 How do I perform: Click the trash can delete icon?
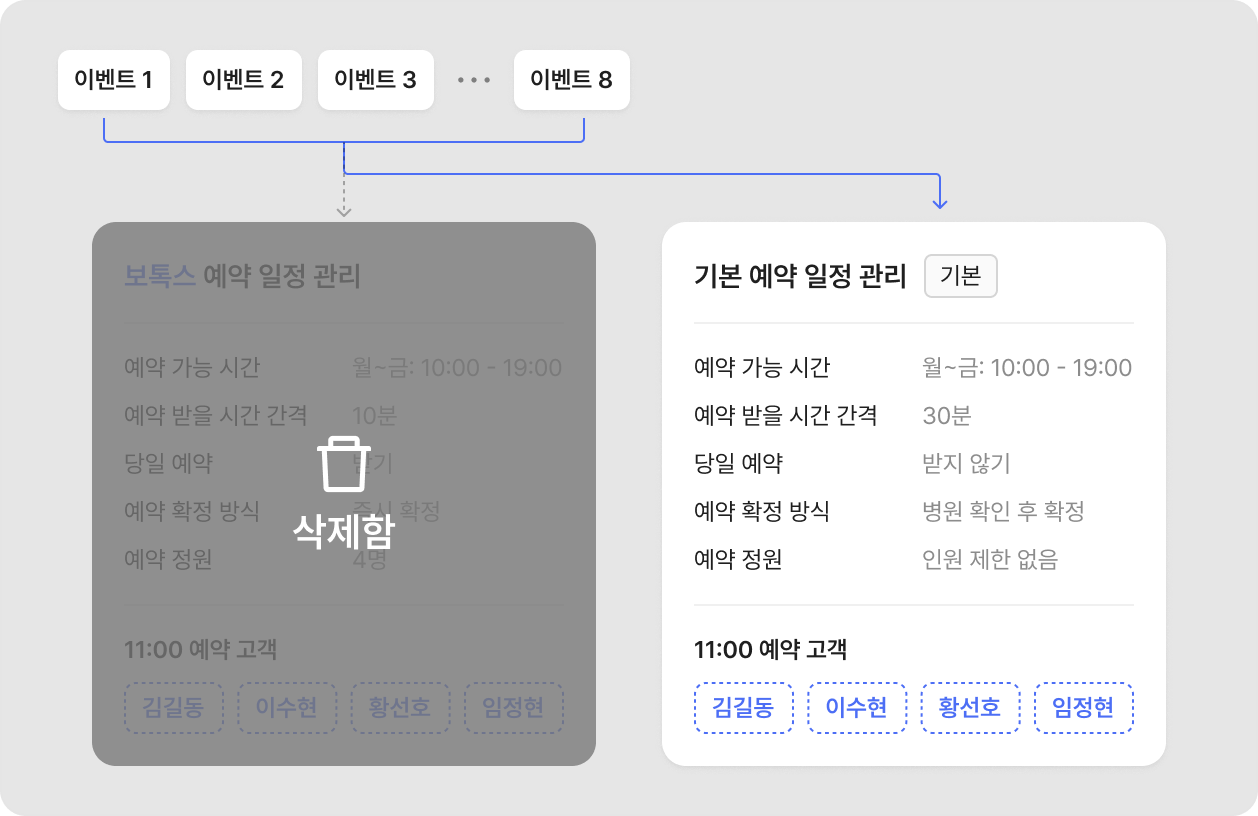coord(344,466)
